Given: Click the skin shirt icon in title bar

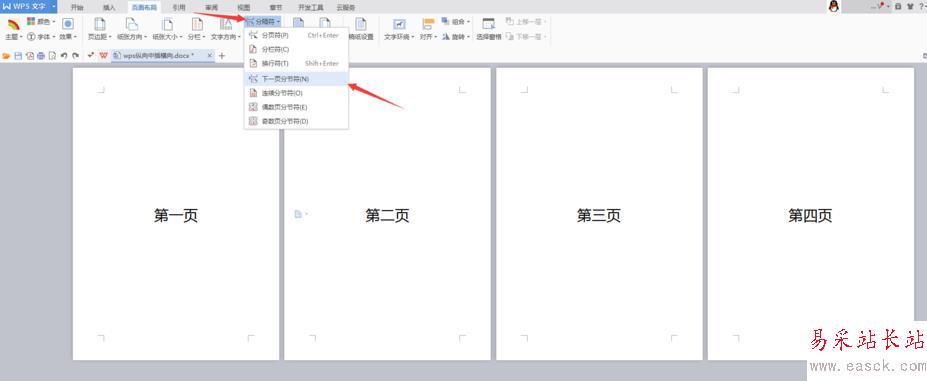Looking at the screenshot, I should point(910,7).
